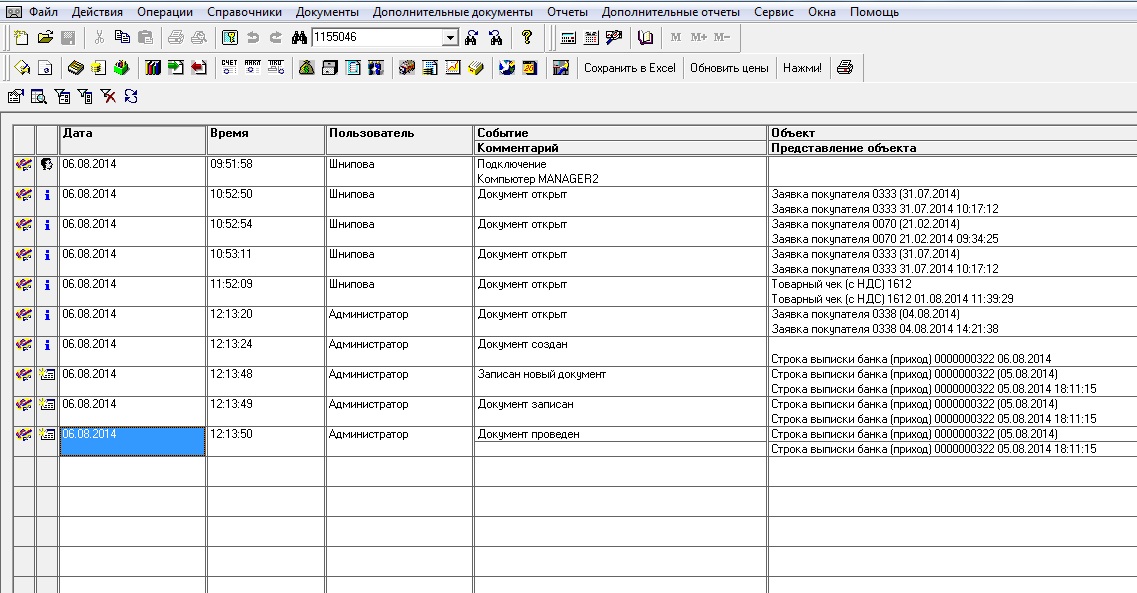Click the chart graph report icon
This screenshot has width=1137, height=593.
point(452,67)
